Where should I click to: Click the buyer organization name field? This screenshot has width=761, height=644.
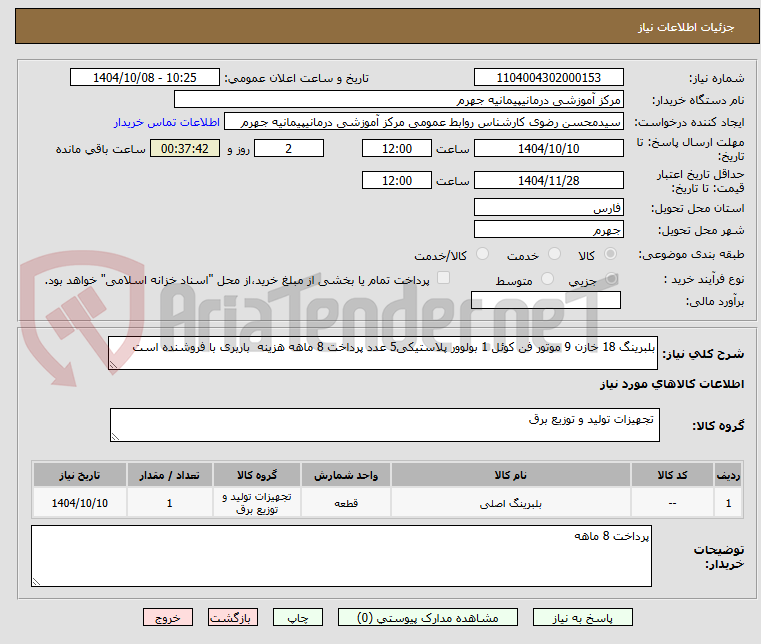[x=399, y=99]
